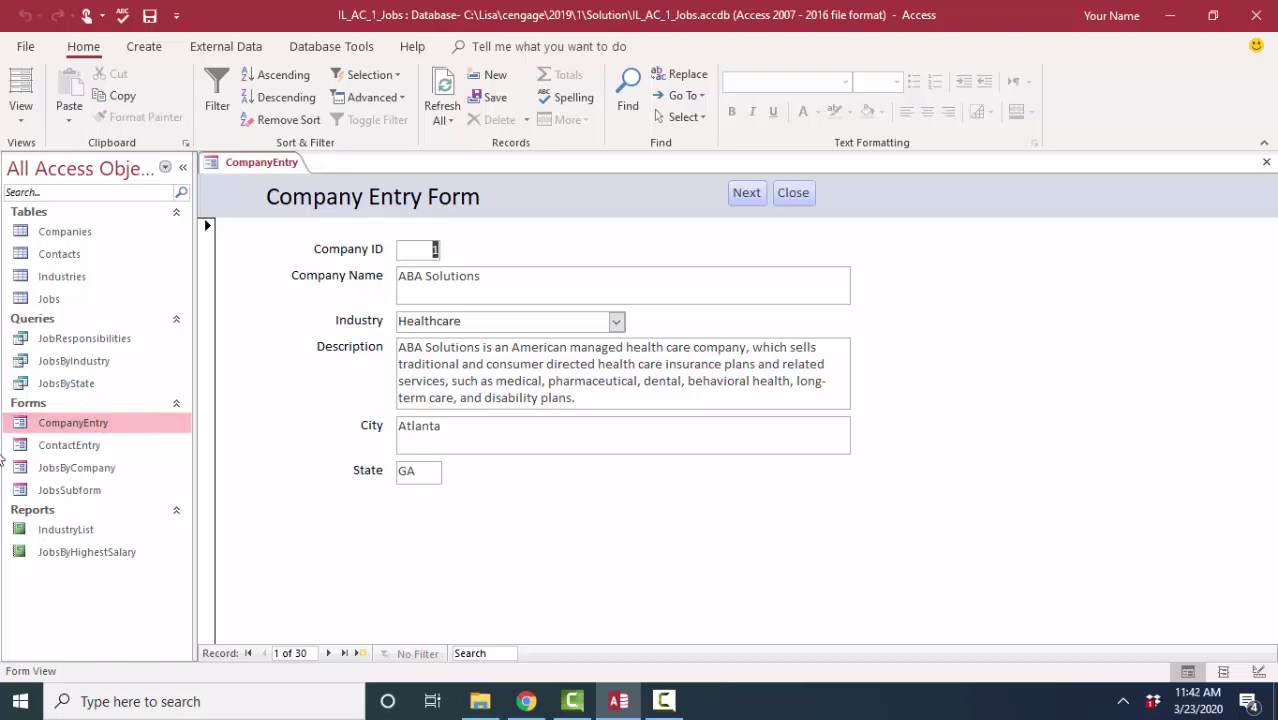This screenshot has height=720, width=1278.
Task: Click the Find magnifier icon
Action: point(628,82)
